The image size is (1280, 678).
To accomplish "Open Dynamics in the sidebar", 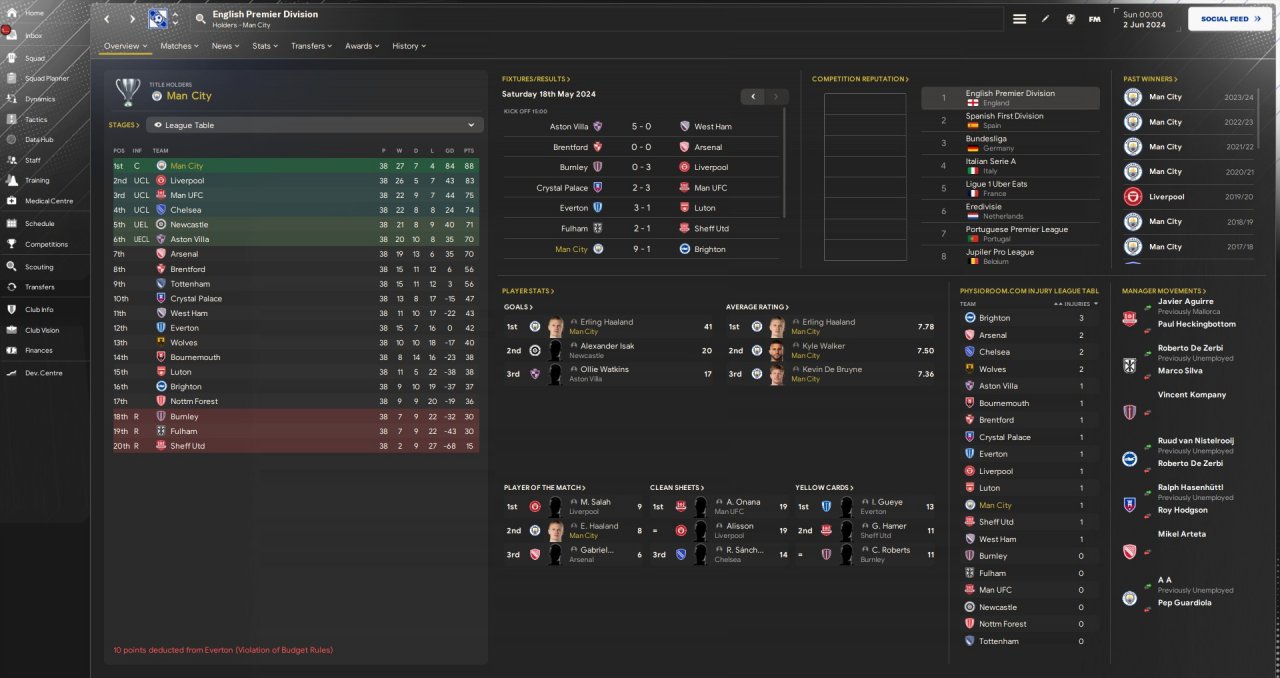I will [40, 99].
